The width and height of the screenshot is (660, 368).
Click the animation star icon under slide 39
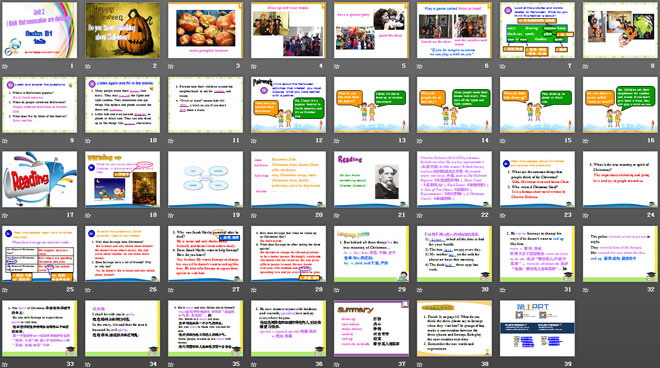[x=503, y=364]
